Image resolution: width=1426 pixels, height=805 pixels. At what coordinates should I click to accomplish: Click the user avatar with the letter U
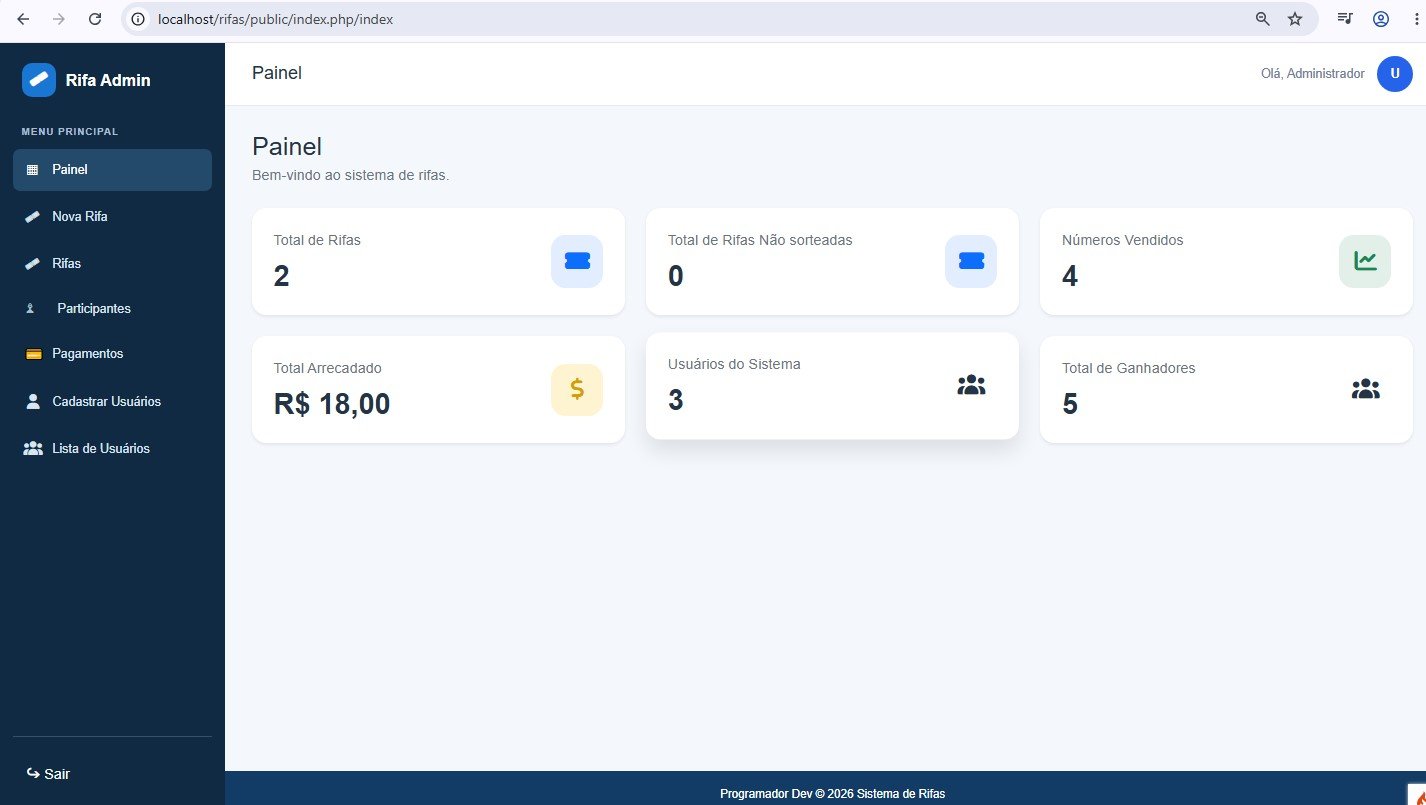coord(1394,74)
